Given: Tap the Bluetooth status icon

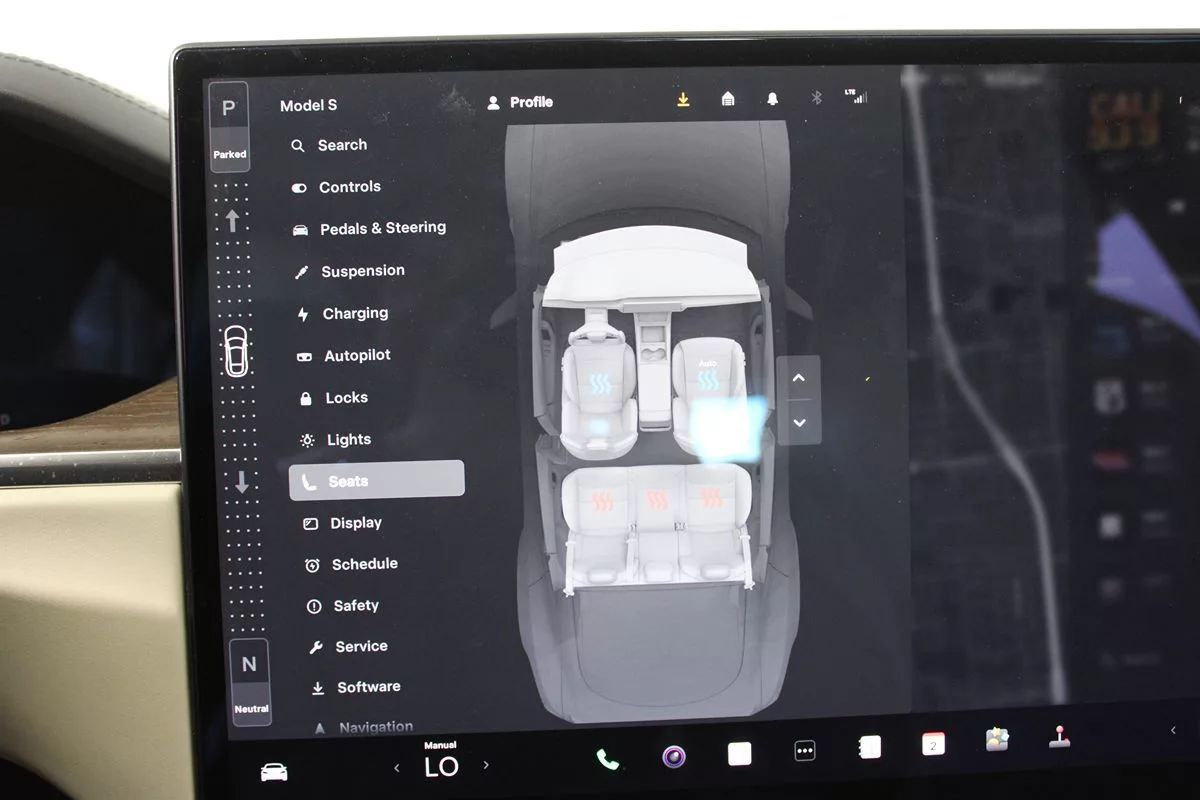Looking at the screenshot, I should [x=816, y=98].
